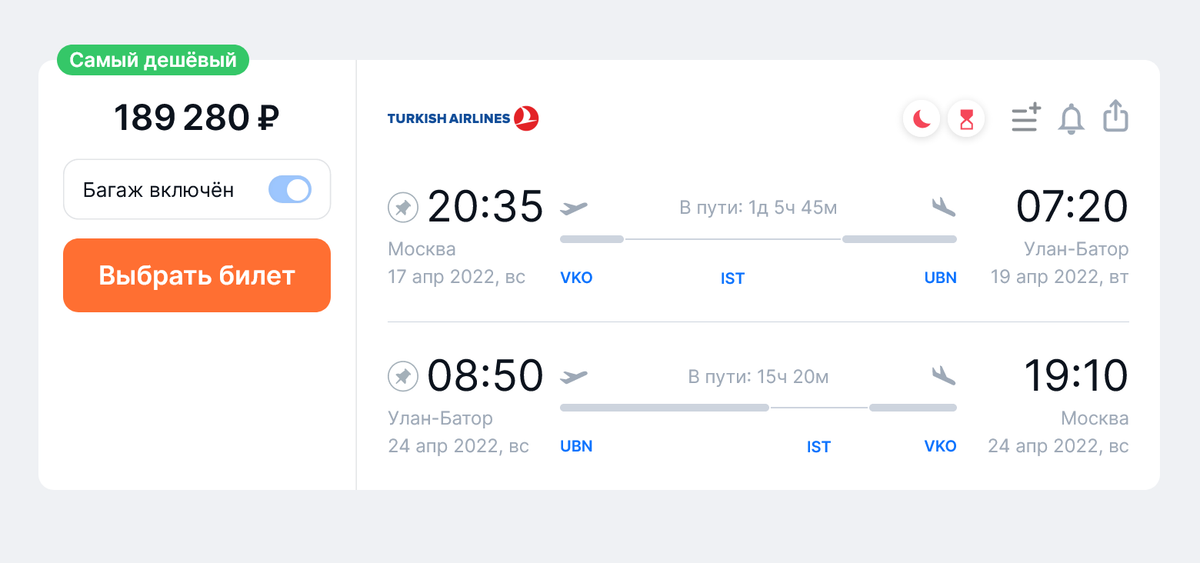The height and width of the screenshot is (563, 1200).
Task: Click the 189 280 ₽ price
Action: [x=197, y=118]
